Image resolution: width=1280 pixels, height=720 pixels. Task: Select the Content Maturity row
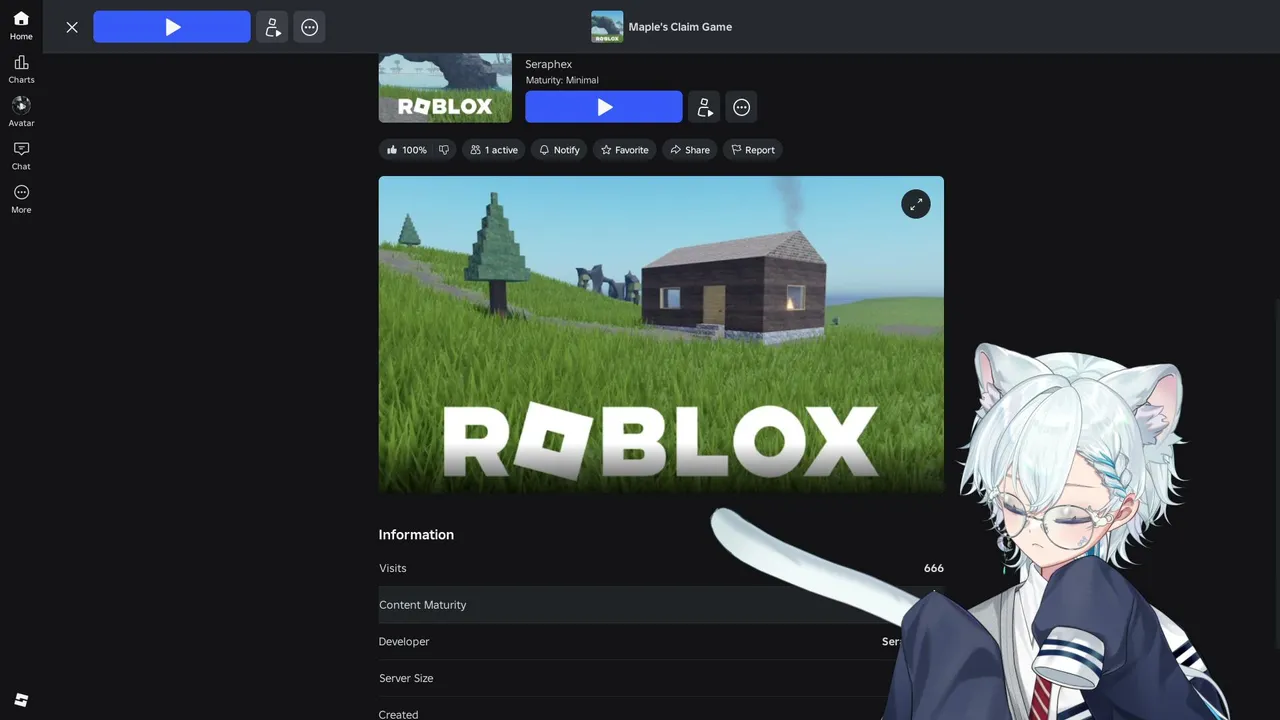pyautogui.click(x=661, y=605)
